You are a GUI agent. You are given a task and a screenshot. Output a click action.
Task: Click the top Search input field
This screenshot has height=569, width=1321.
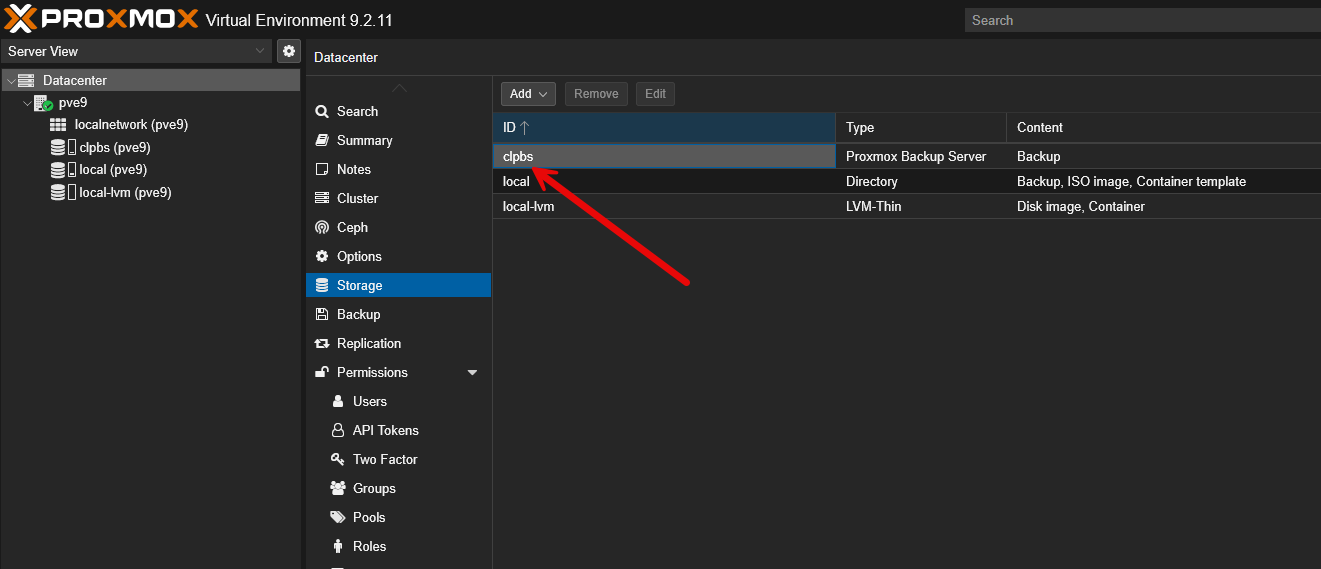(1143, 20)
